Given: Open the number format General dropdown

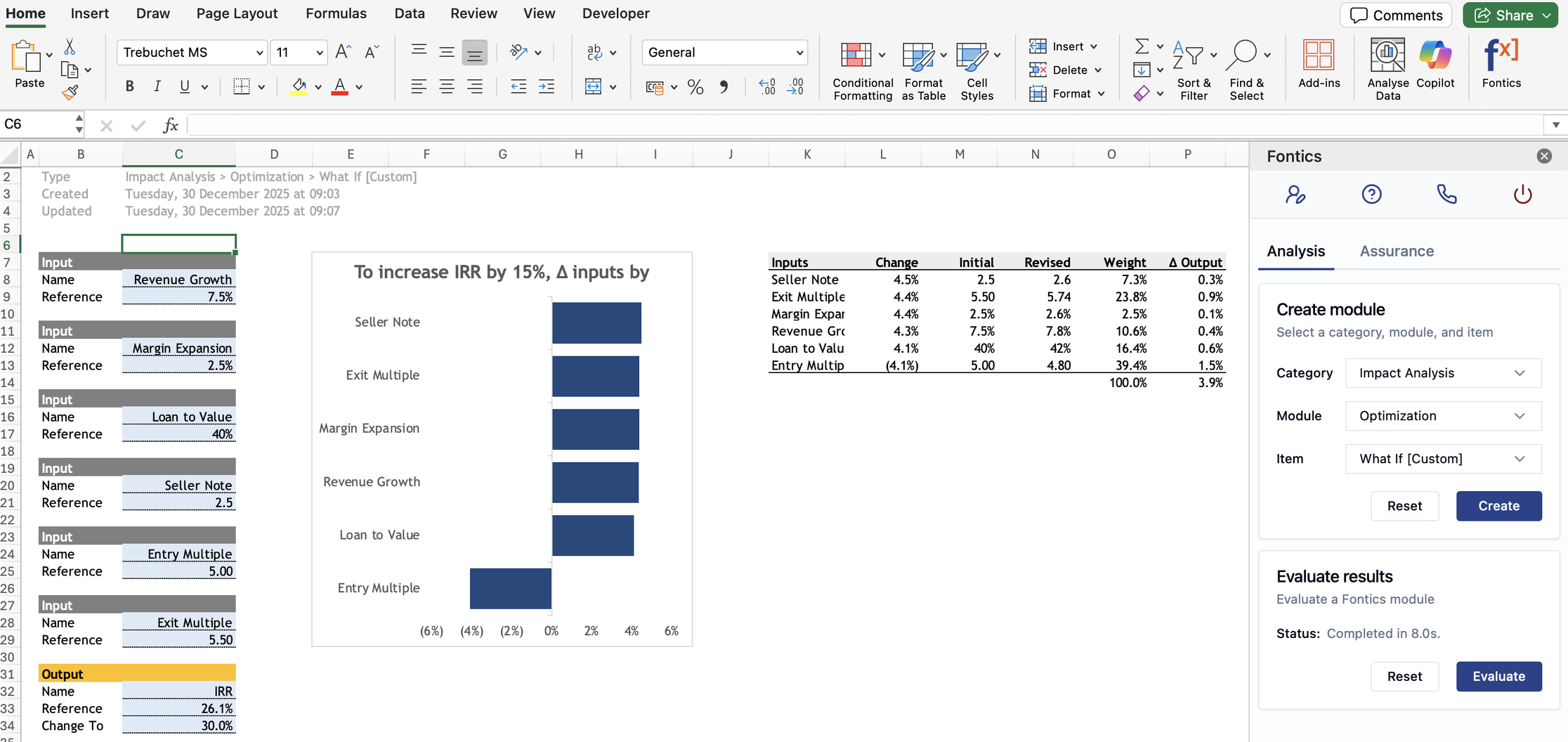Looking at the screenshot, I should [724, 53].
